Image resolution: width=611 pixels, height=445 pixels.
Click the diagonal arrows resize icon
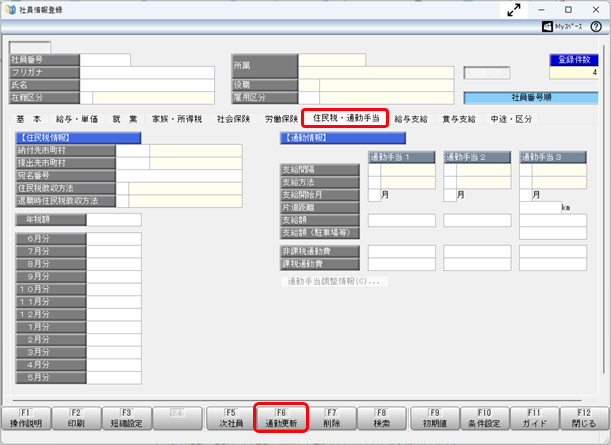point(515,9)
